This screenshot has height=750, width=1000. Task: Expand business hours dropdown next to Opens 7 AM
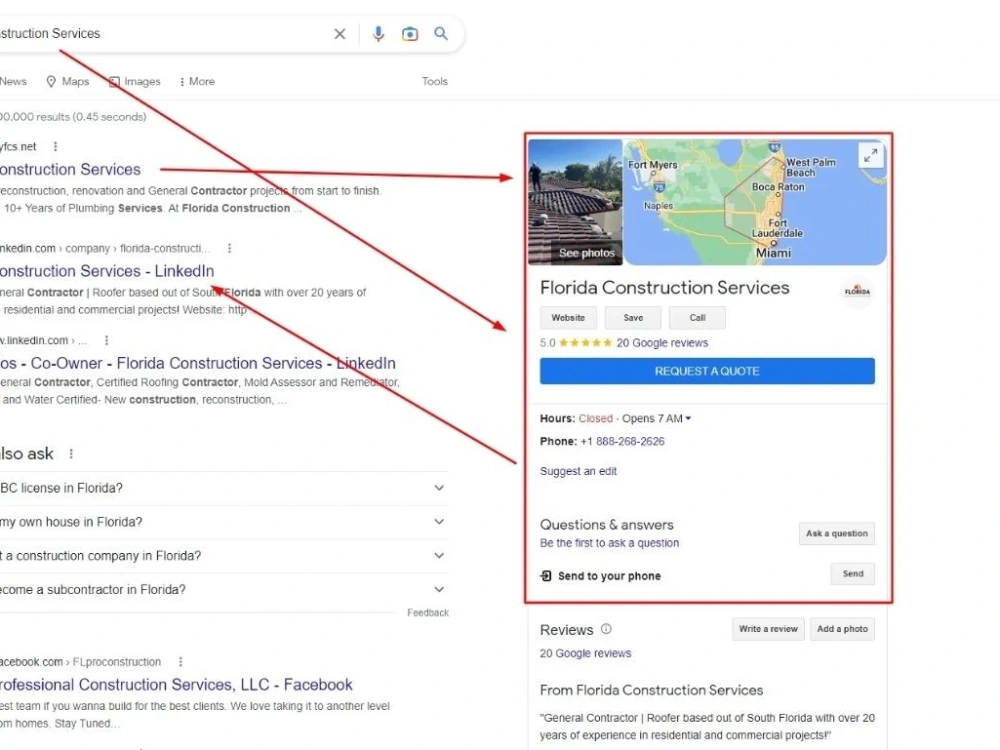(x=688, y=419)
